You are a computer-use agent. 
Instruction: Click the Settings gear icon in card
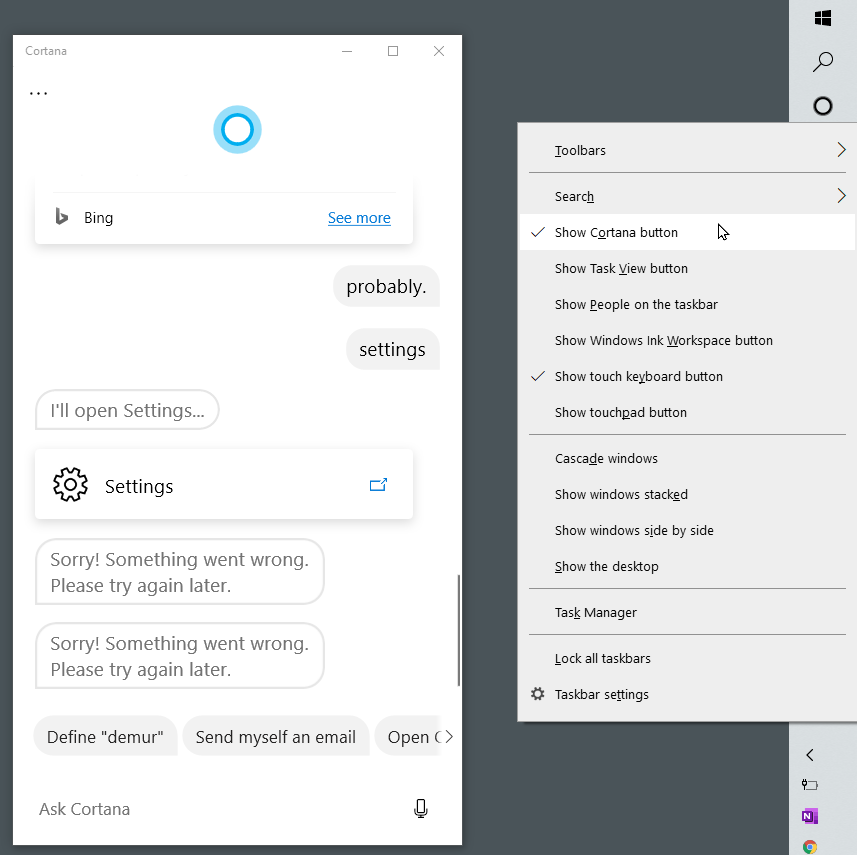[x=70, y=484]
